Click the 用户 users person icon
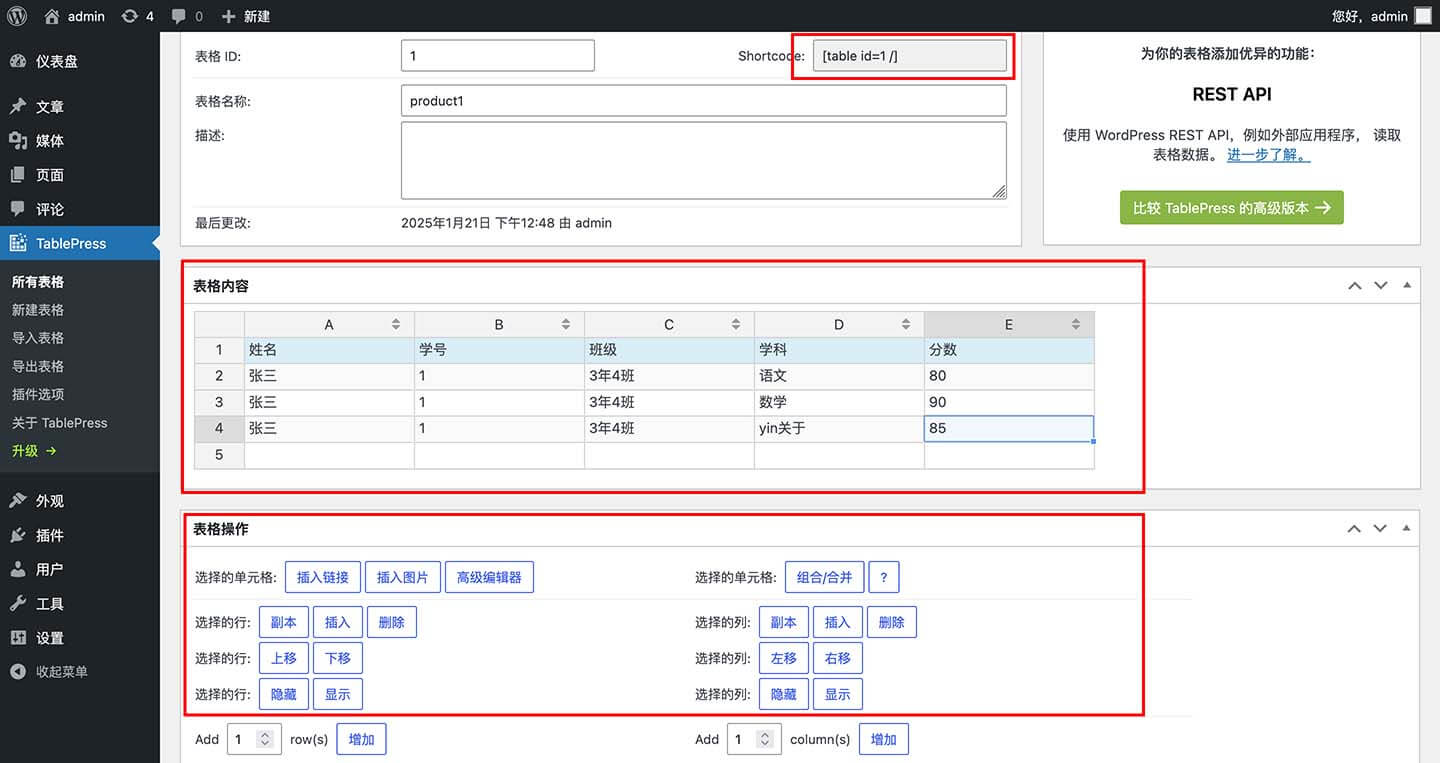This screenshot has height=763, width=1440. click(x=18, y=569)
